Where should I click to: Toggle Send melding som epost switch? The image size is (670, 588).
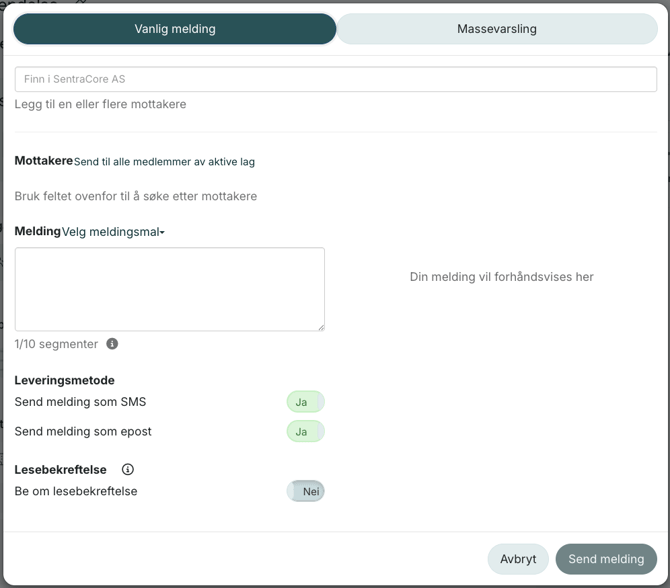tap(305, 432)
